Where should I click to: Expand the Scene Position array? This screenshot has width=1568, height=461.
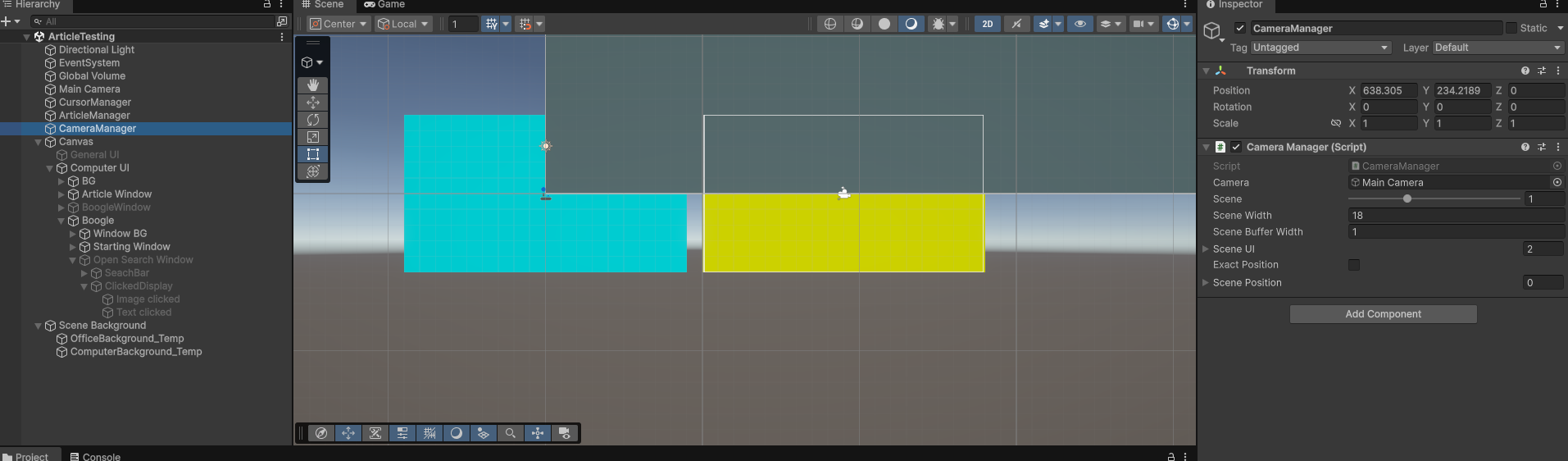coord(1206,282)
